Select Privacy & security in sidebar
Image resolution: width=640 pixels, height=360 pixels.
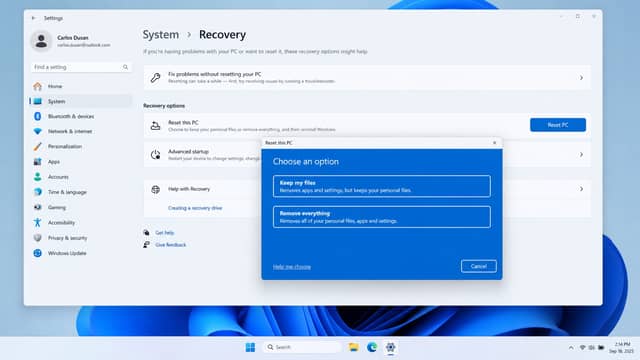67,238
